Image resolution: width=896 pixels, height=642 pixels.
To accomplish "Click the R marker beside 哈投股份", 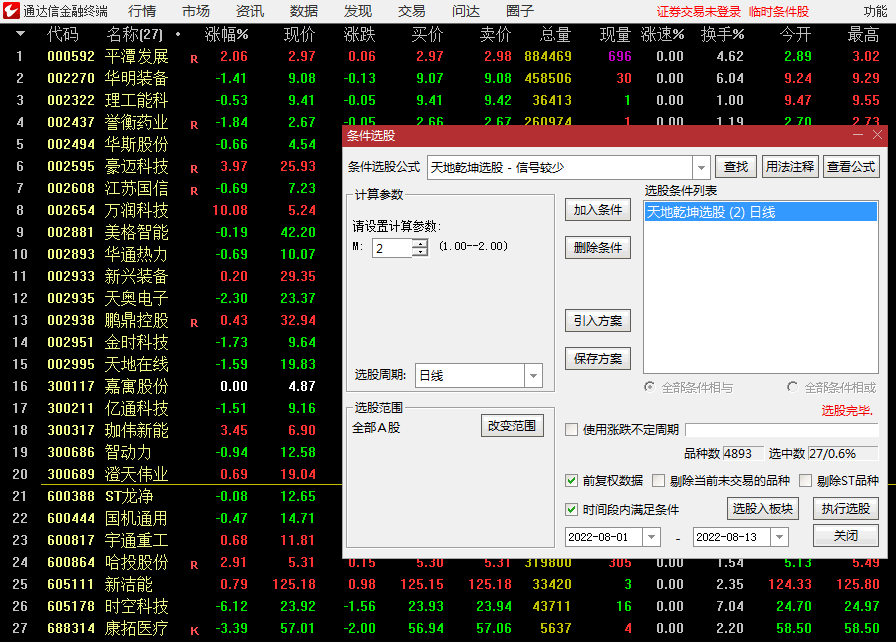I will (194, 565).
